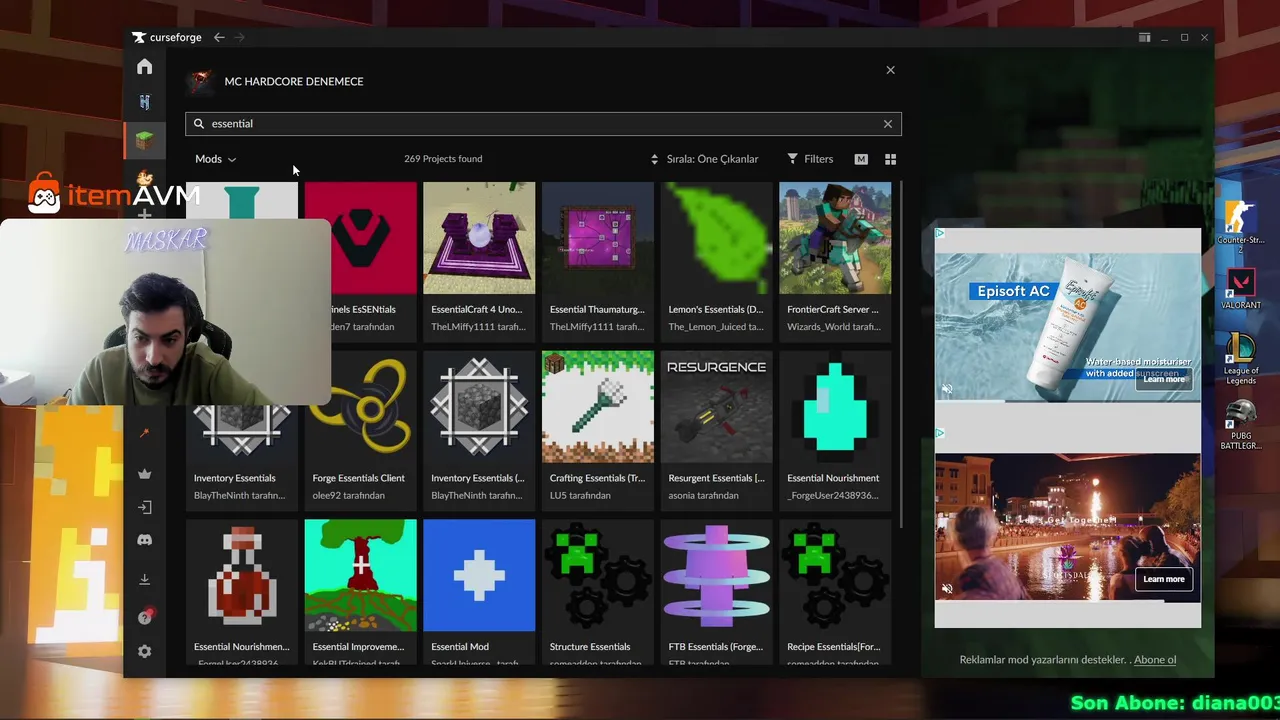The height and width of the screenshot is (720, 1280).
Task: Switch to grid view layout icon
Action: (890, 159)
